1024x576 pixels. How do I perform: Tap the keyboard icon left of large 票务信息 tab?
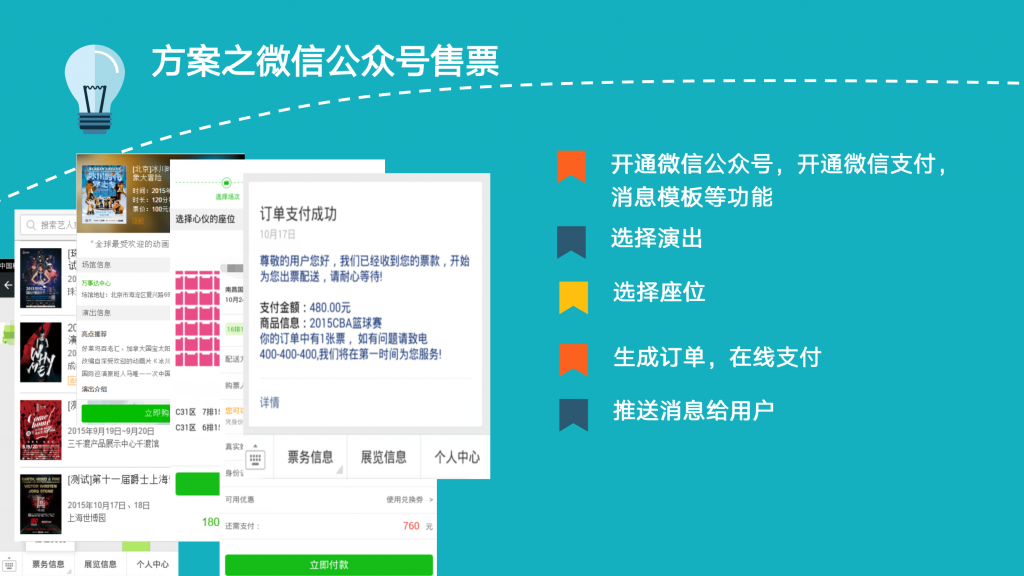(x=254, y=458)
